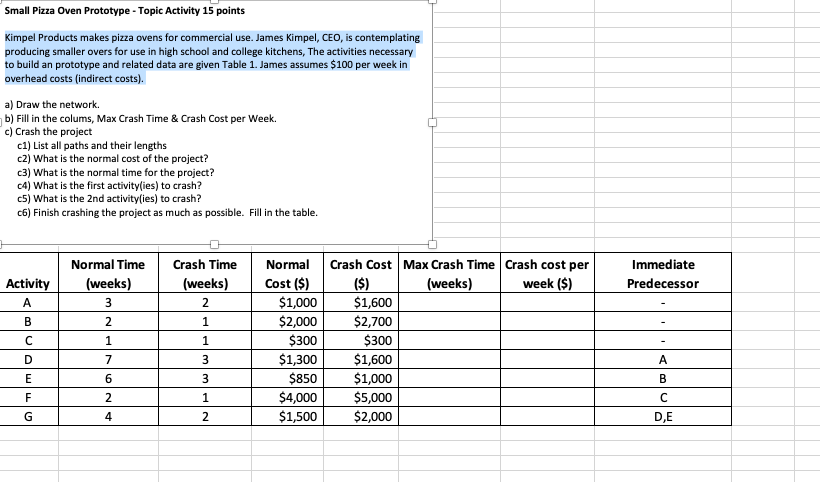Click the 'c) Crash the project' line

pyautogui.click(x=48, y=132)
